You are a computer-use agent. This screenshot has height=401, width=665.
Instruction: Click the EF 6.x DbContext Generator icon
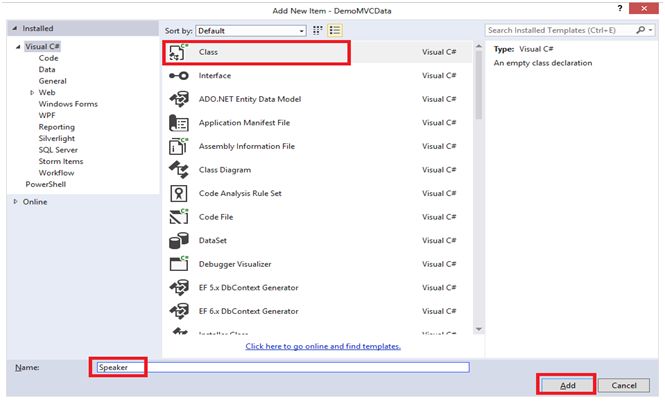click(179, 311)
